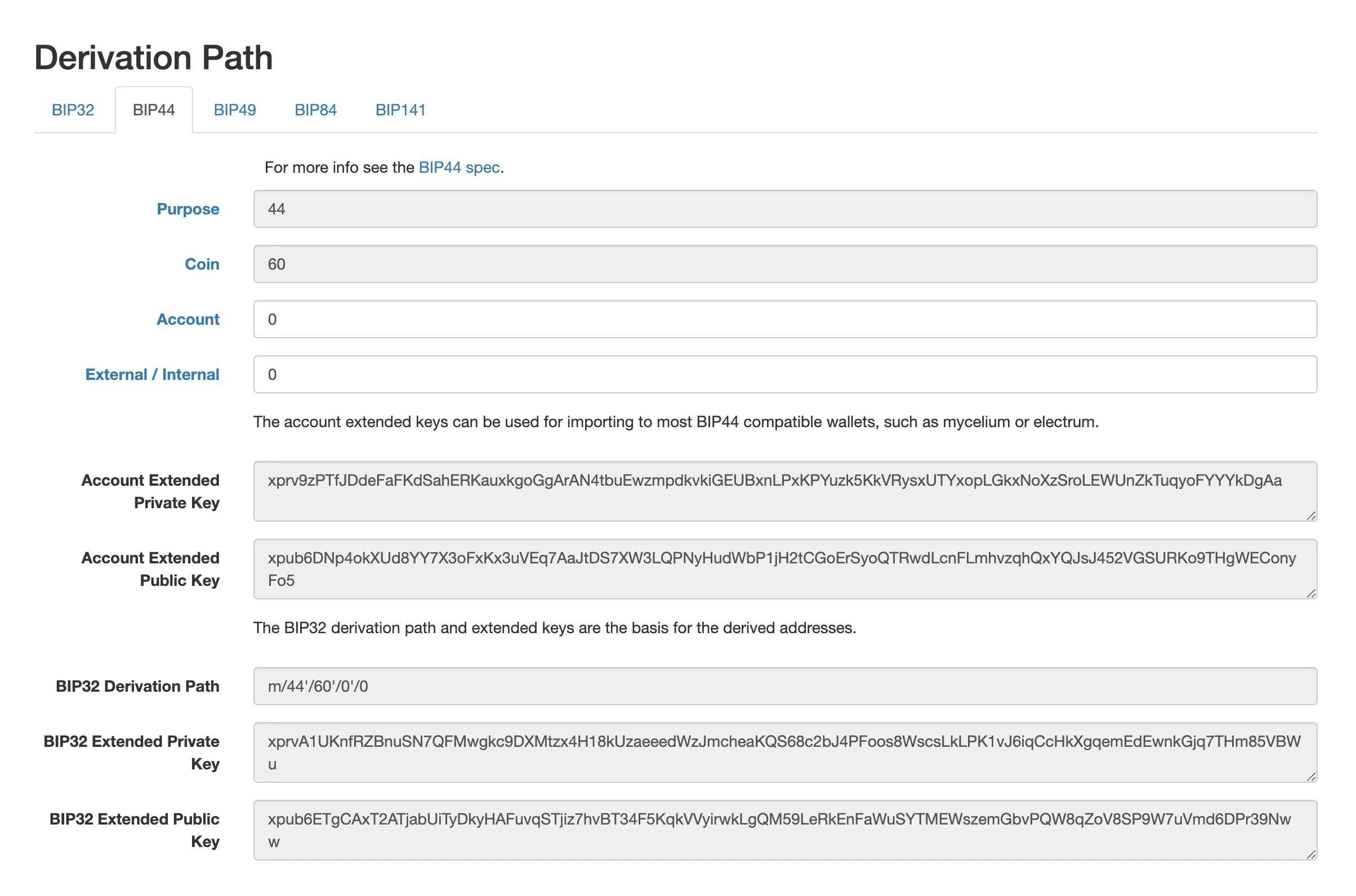Click the Account label link
The image size is (1356, 896).
(188, 320)
